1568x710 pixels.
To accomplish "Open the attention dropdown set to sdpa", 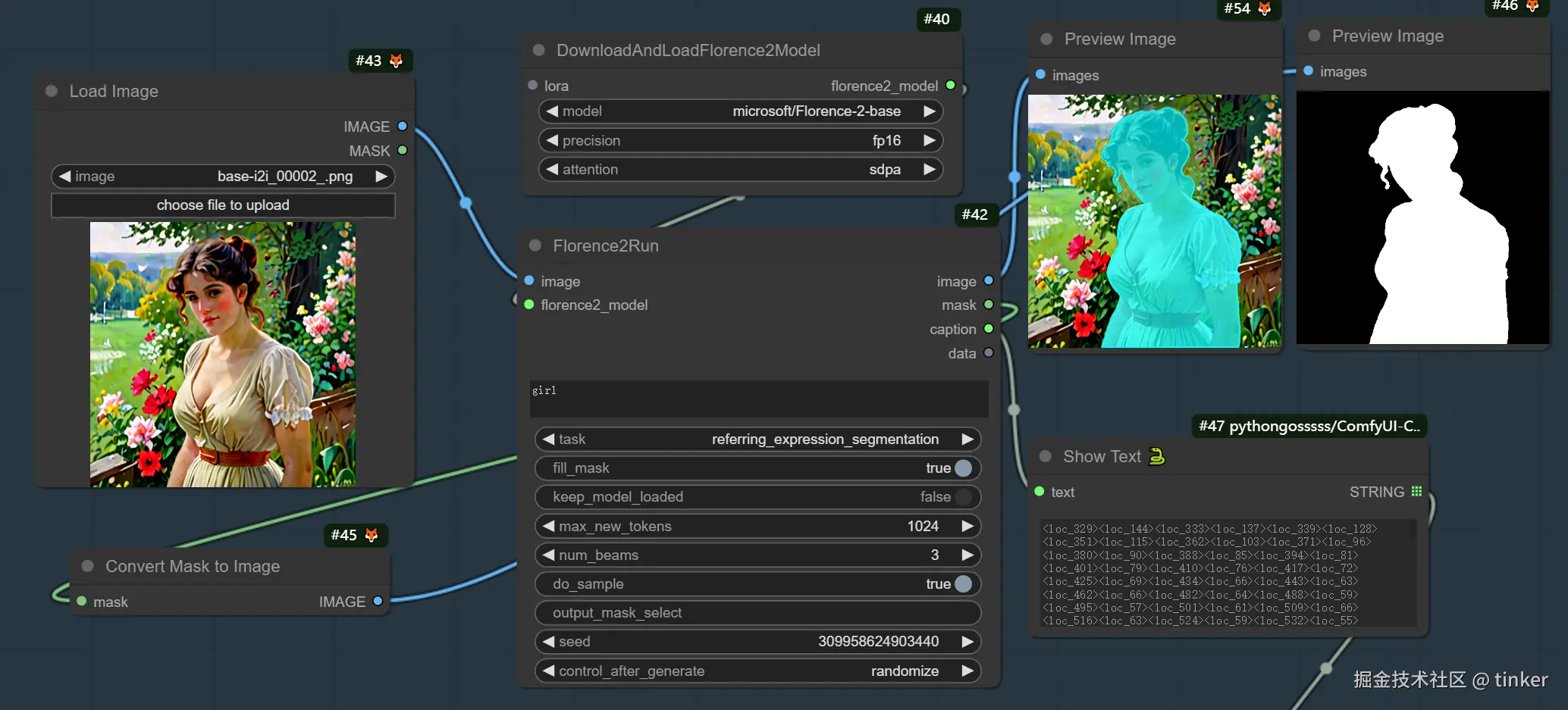I will click(x=741, y=170).
